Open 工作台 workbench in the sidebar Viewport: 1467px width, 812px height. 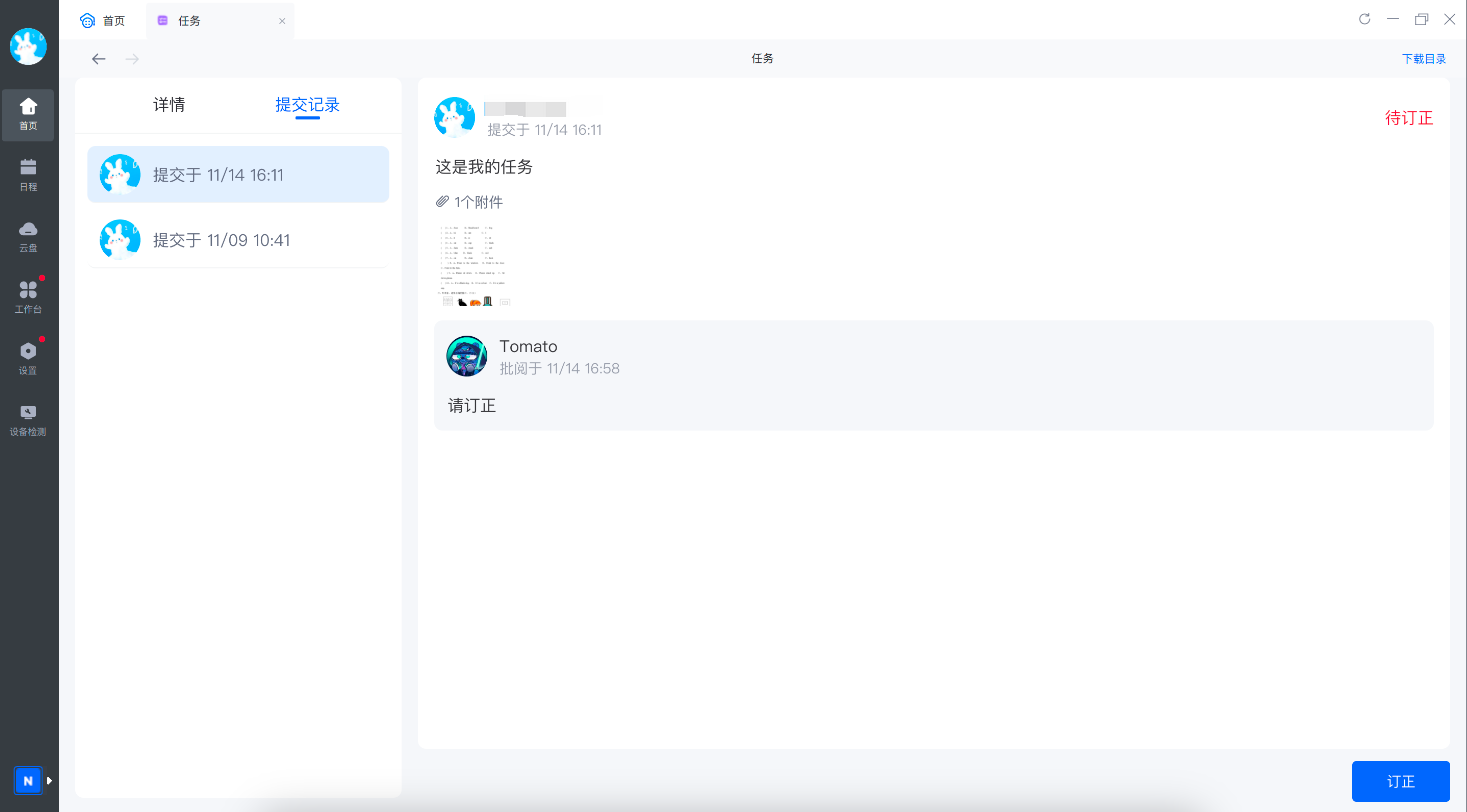click(28, 298)
